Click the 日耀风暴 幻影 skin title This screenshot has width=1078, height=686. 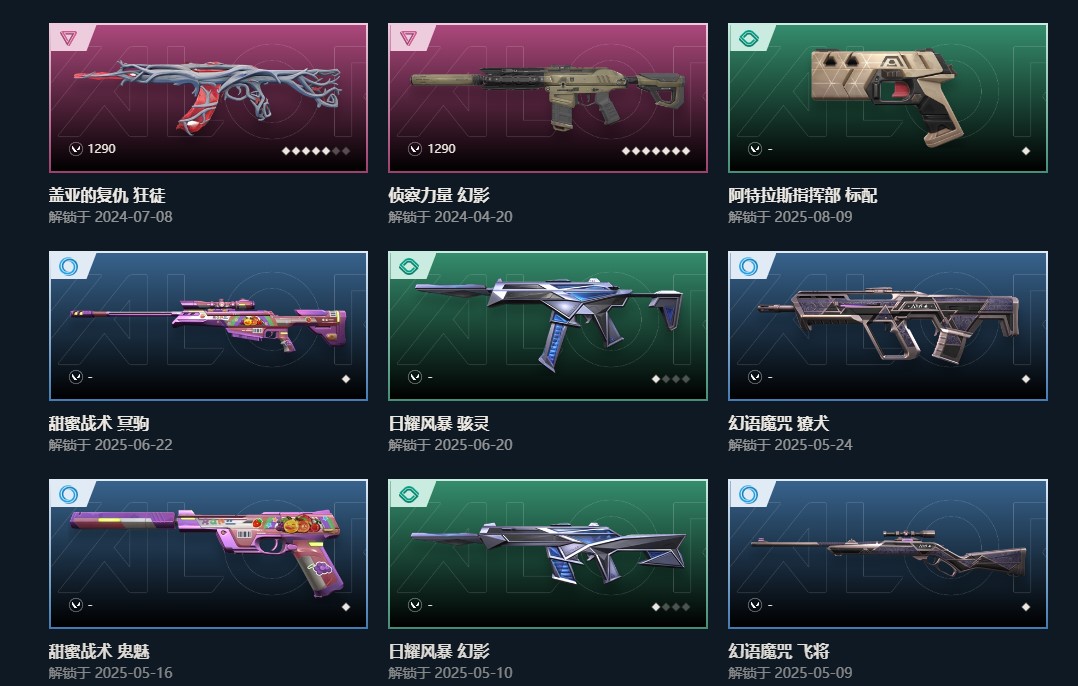click(439, 651)
